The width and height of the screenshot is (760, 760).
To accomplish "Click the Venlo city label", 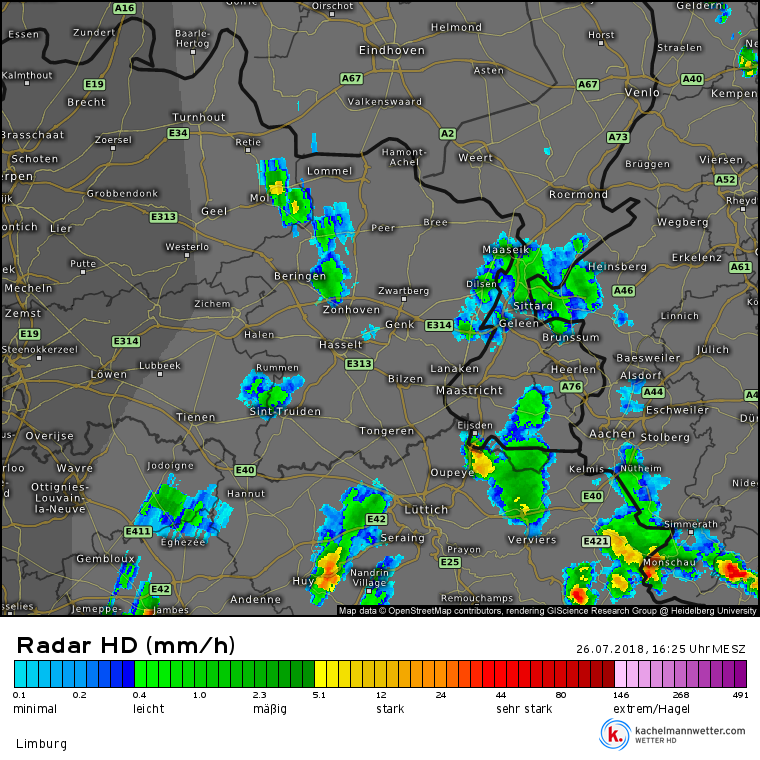I will click(x=642, y=92).
